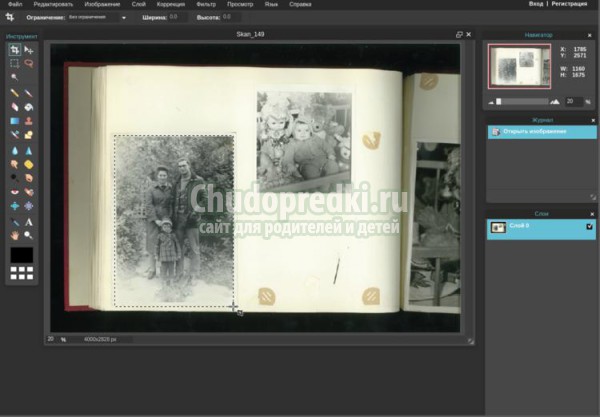Select the Bloat tool
The height and width of the screenshot is (417, 600).
coord(15,206)
